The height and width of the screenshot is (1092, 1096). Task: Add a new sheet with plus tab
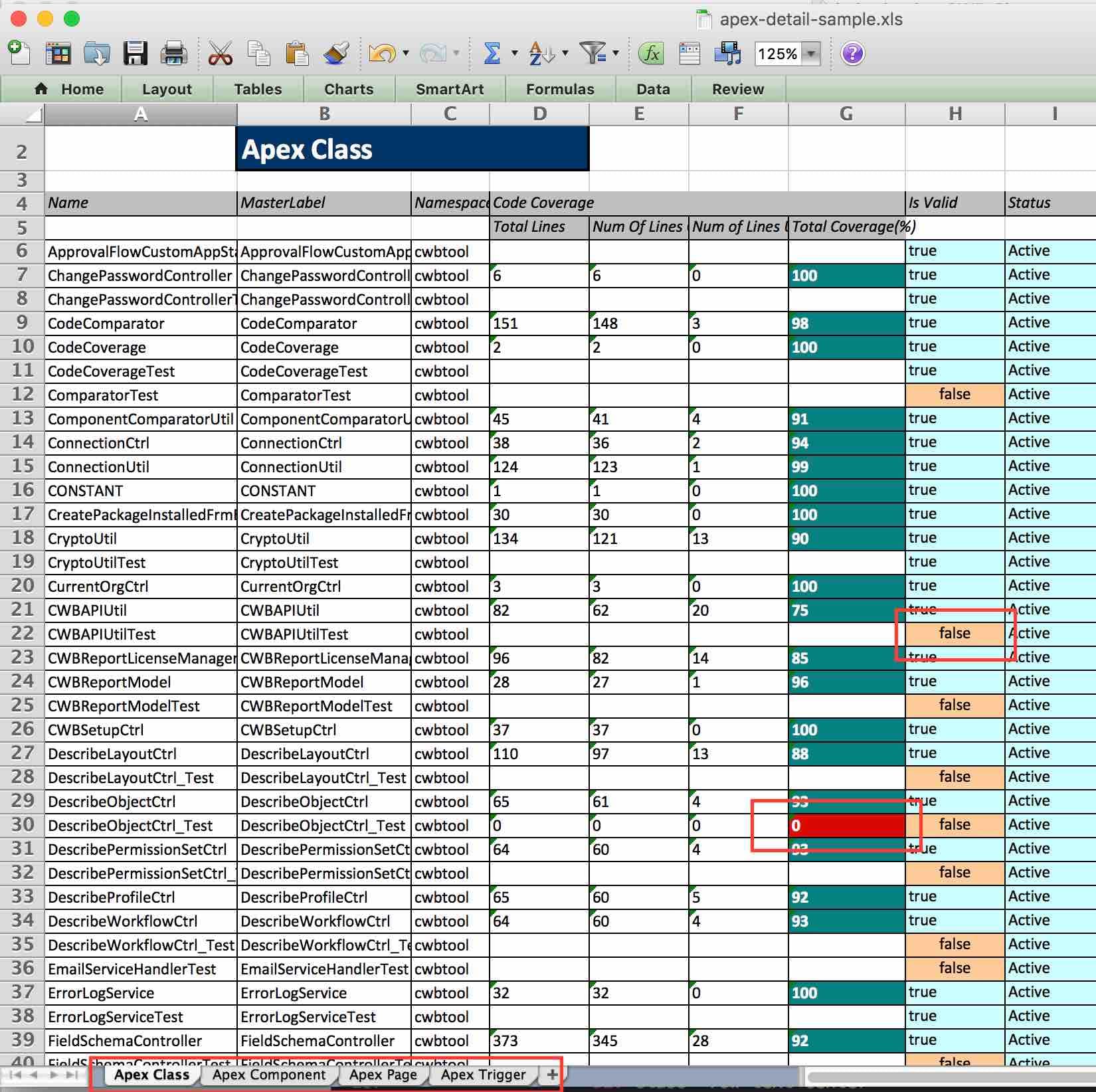click(552, 1075)
